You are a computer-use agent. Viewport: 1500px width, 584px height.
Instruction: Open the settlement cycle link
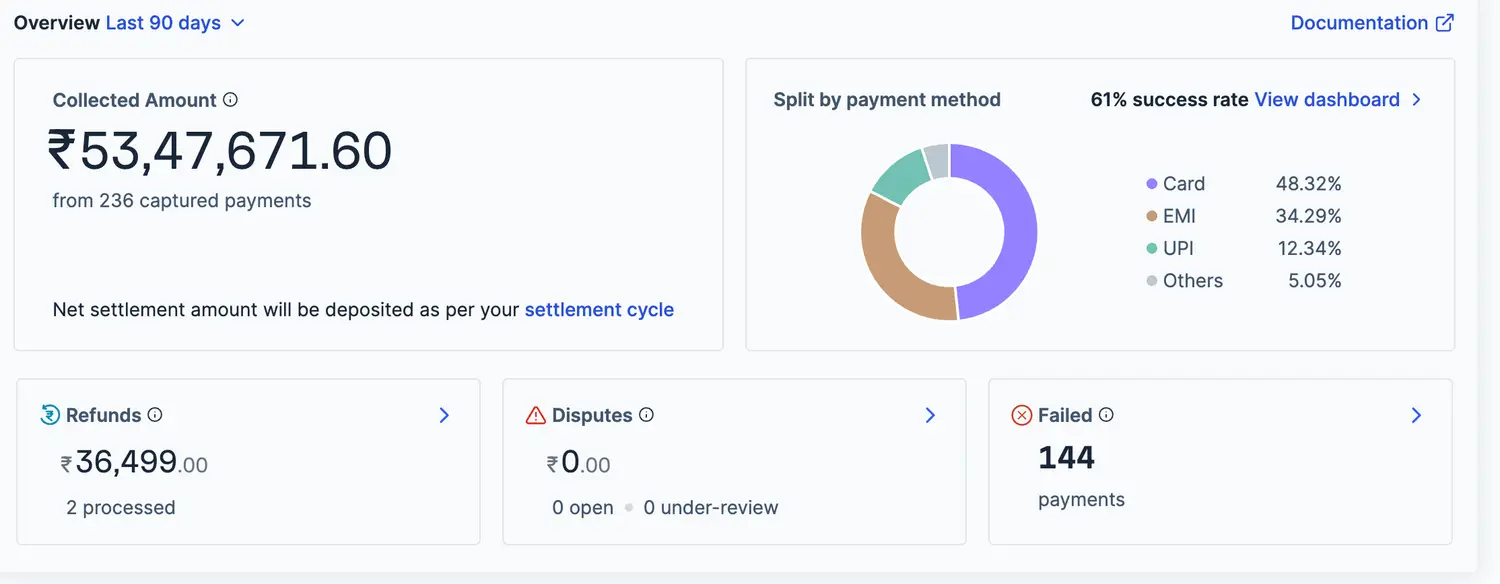(599, 310)
